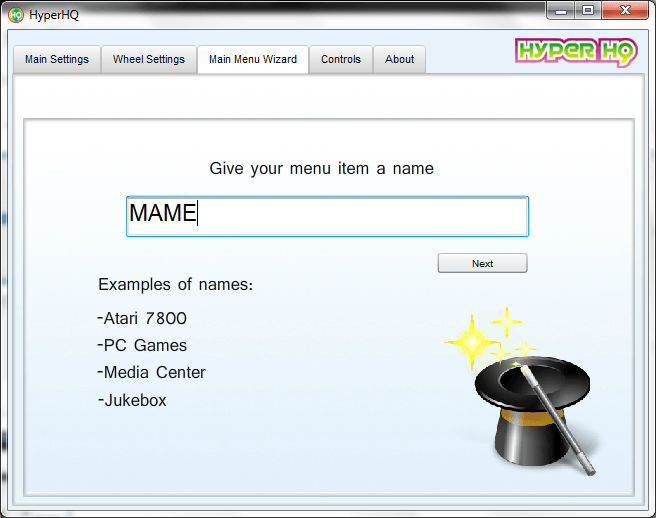
Task: Click the 'Give your menu item a name' heading
Action: coord(321,168)
